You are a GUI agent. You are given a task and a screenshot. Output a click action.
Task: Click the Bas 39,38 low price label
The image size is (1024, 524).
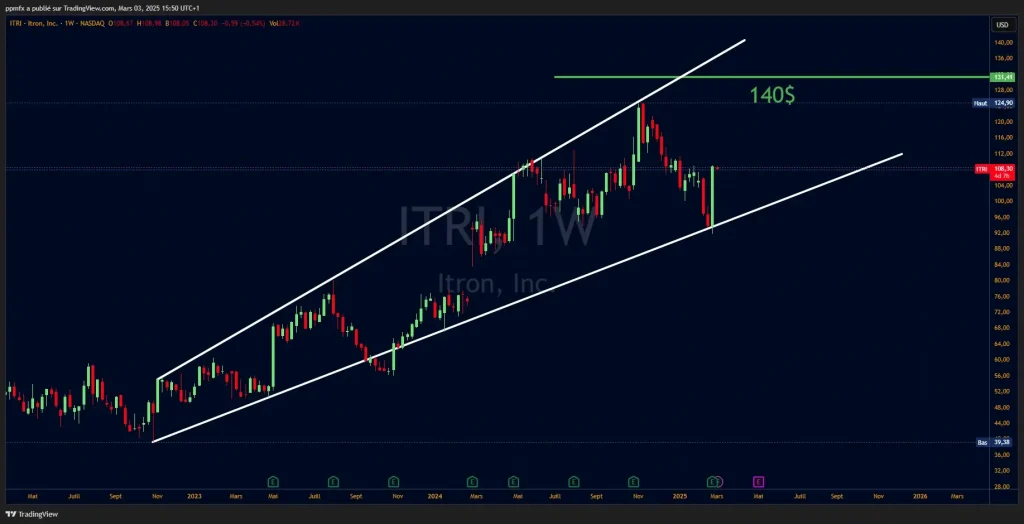point(995,442)
